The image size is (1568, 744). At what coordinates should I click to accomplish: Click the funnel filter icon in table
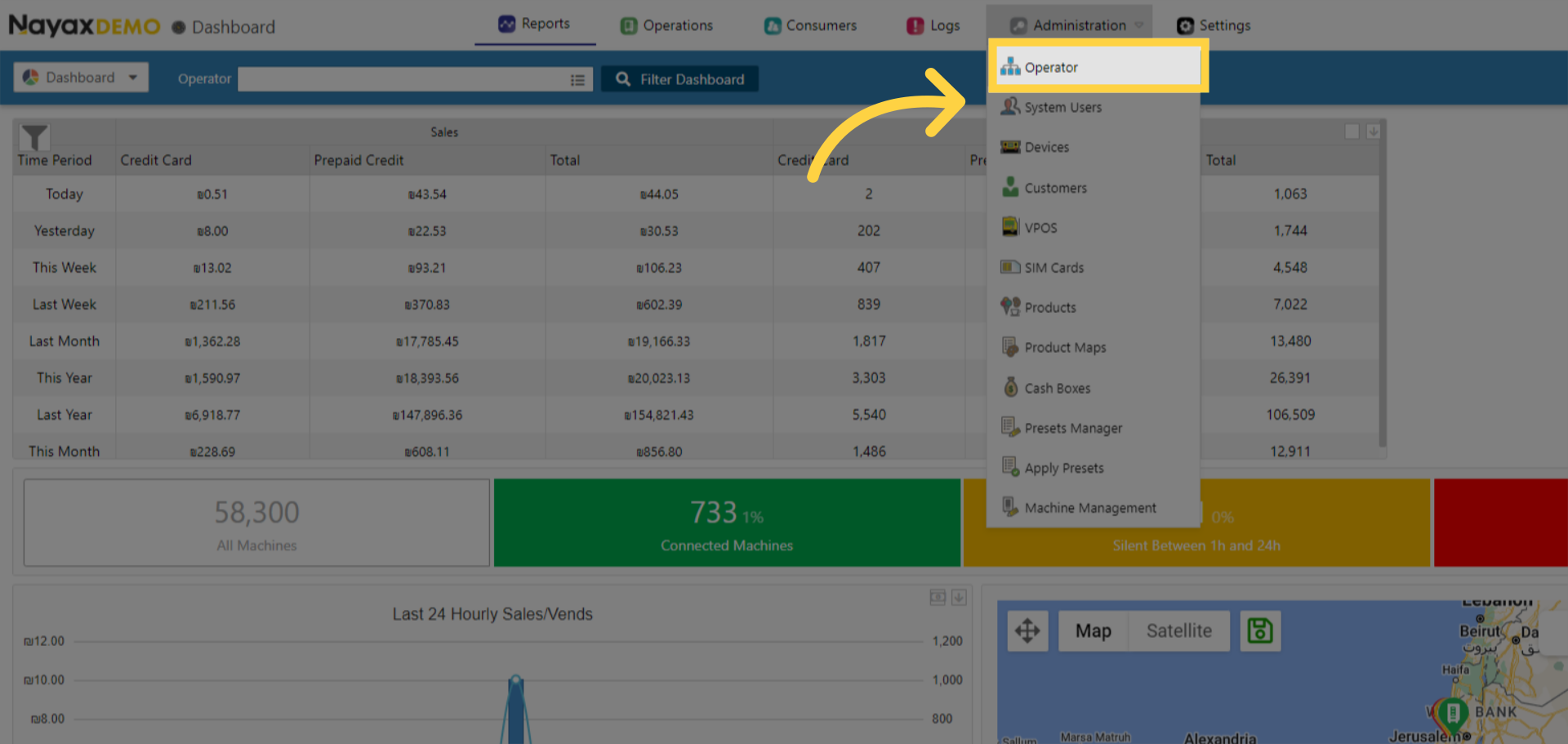click(34, 137)
